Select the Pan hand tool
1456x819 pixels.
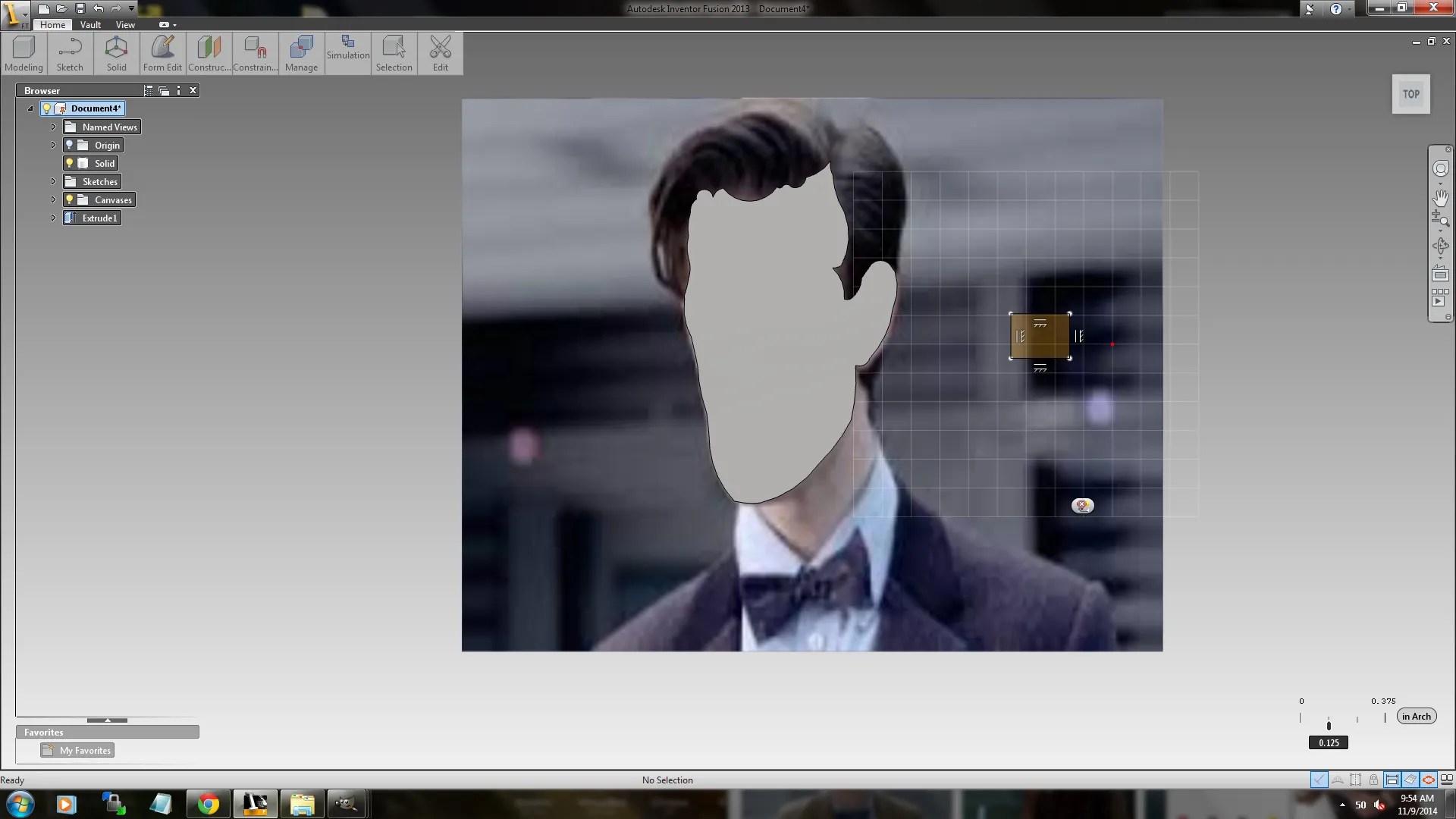[x=1440, y=198]
